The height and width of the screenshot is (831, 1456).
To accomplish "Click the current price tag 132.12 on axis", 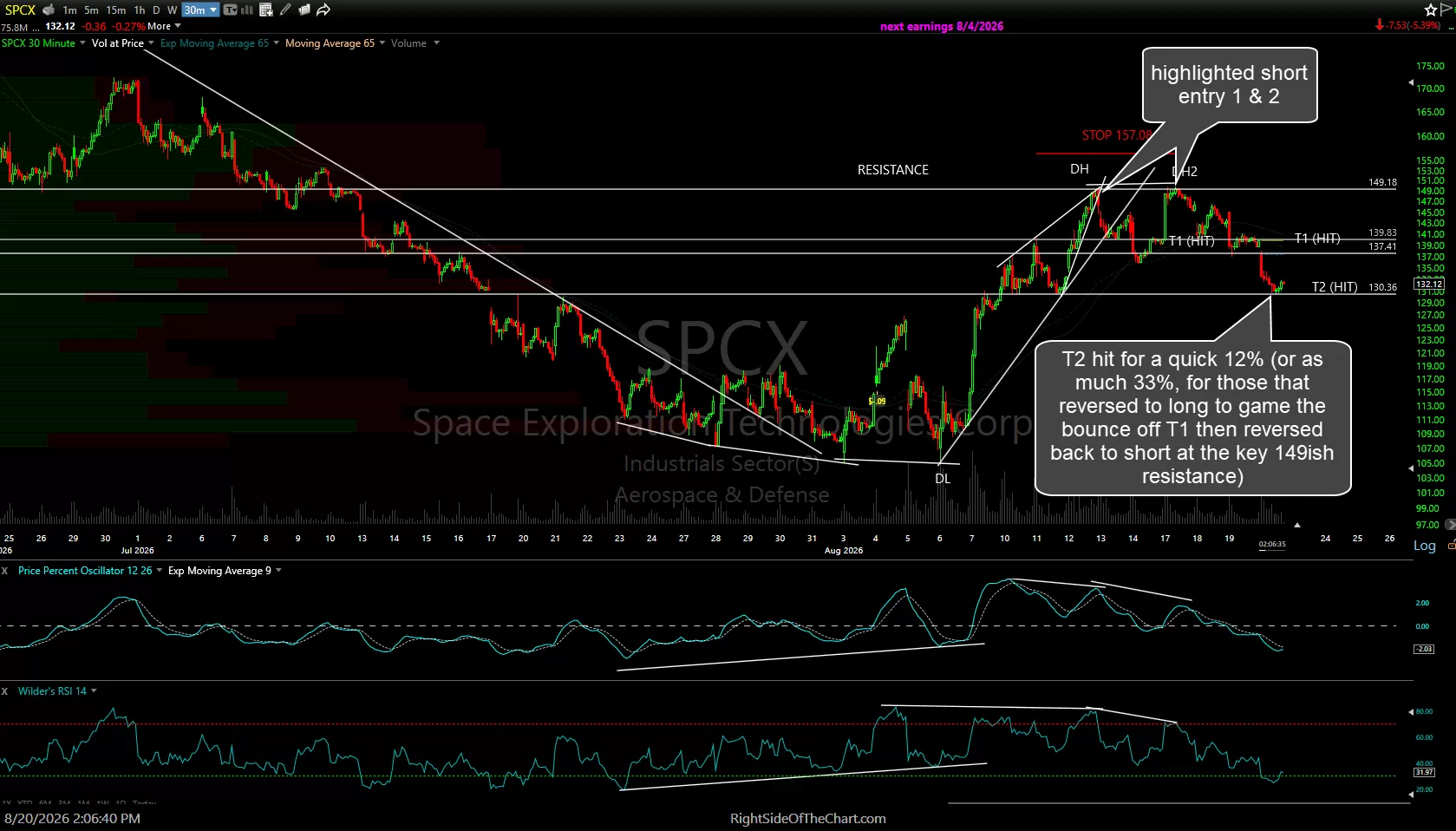I will tap(1428, 285).
